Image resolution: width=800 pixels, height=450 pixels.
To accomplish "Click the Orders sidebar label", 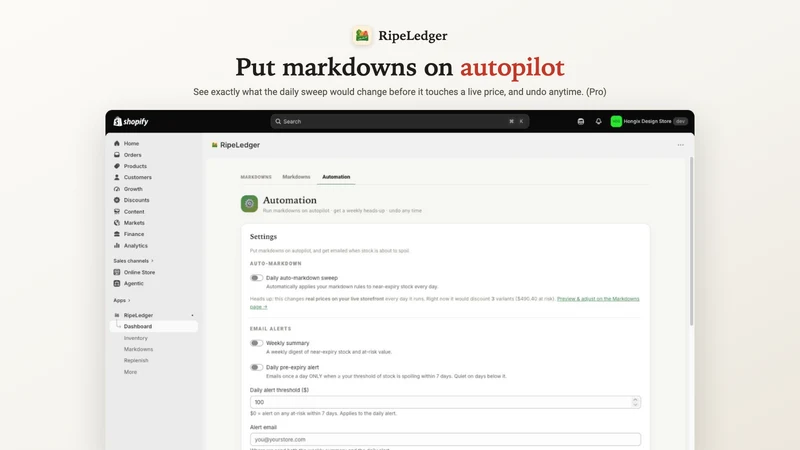I will pyautogui.click(x=133, y=155).
